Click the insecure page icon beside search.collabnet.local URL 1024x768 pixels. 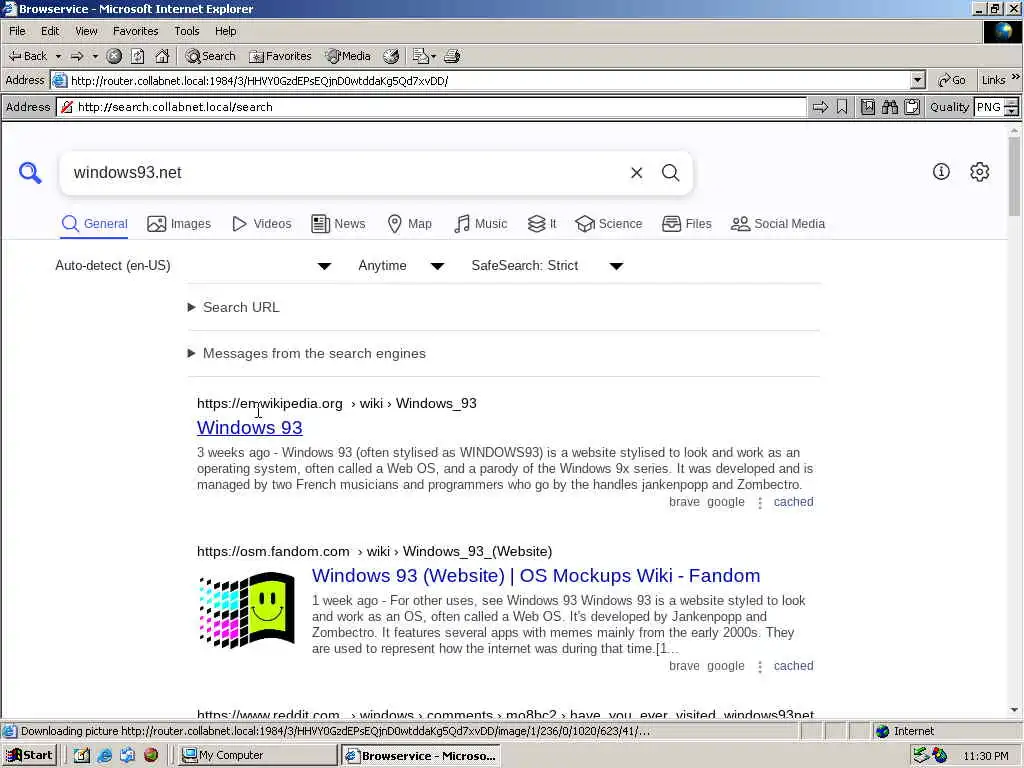[67, 107]
